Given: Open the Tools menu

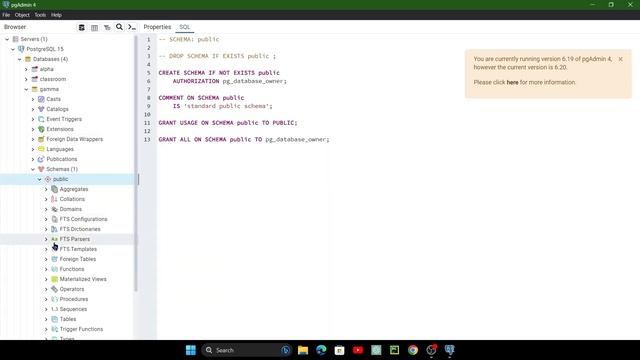Looking at the screenshot, I should [x=40, y=15].
